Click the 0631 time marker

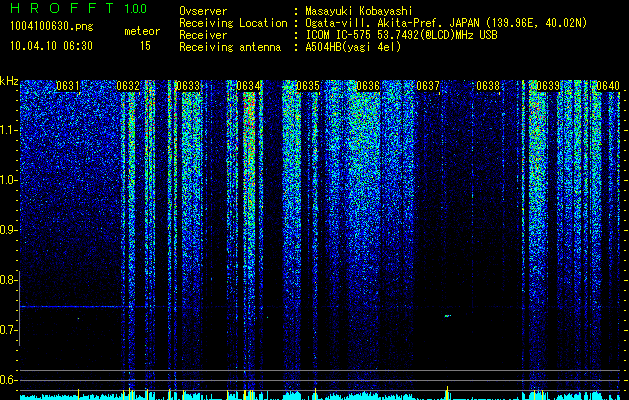(x=67, y=86)
